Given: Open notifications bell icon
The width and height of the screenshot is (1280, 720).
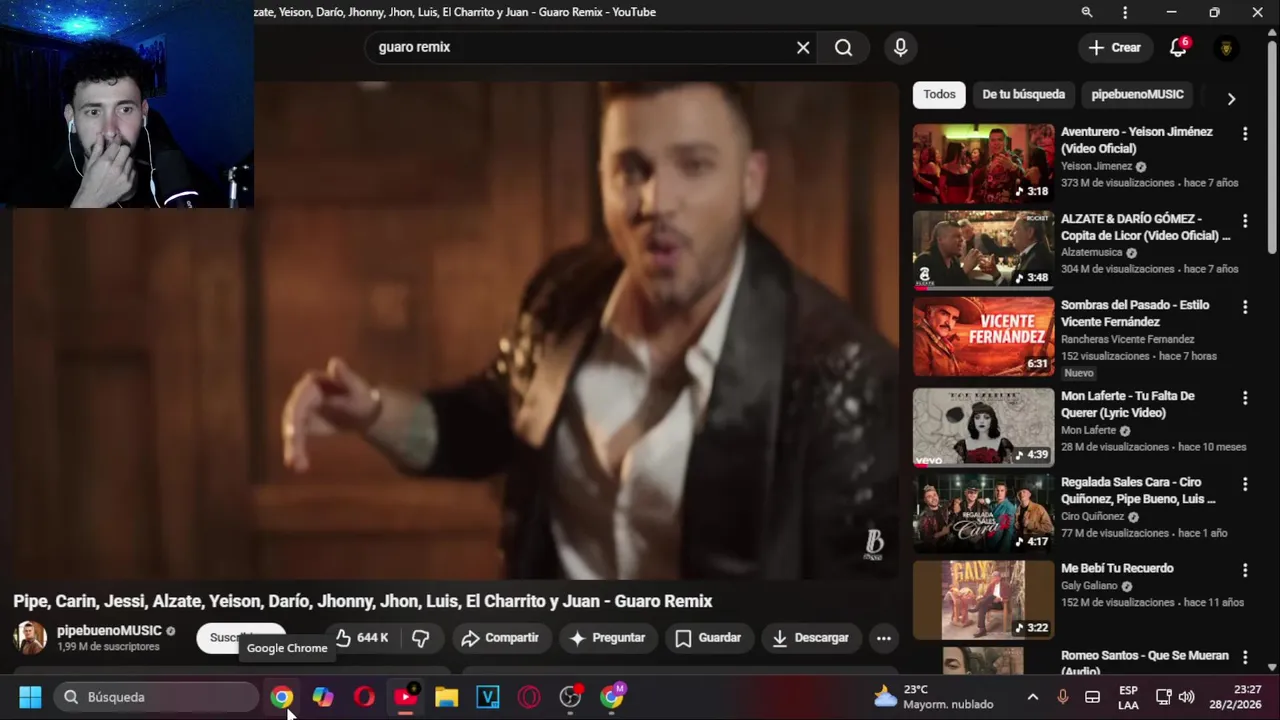Looking at the screenshot, I should (1178, 47).
